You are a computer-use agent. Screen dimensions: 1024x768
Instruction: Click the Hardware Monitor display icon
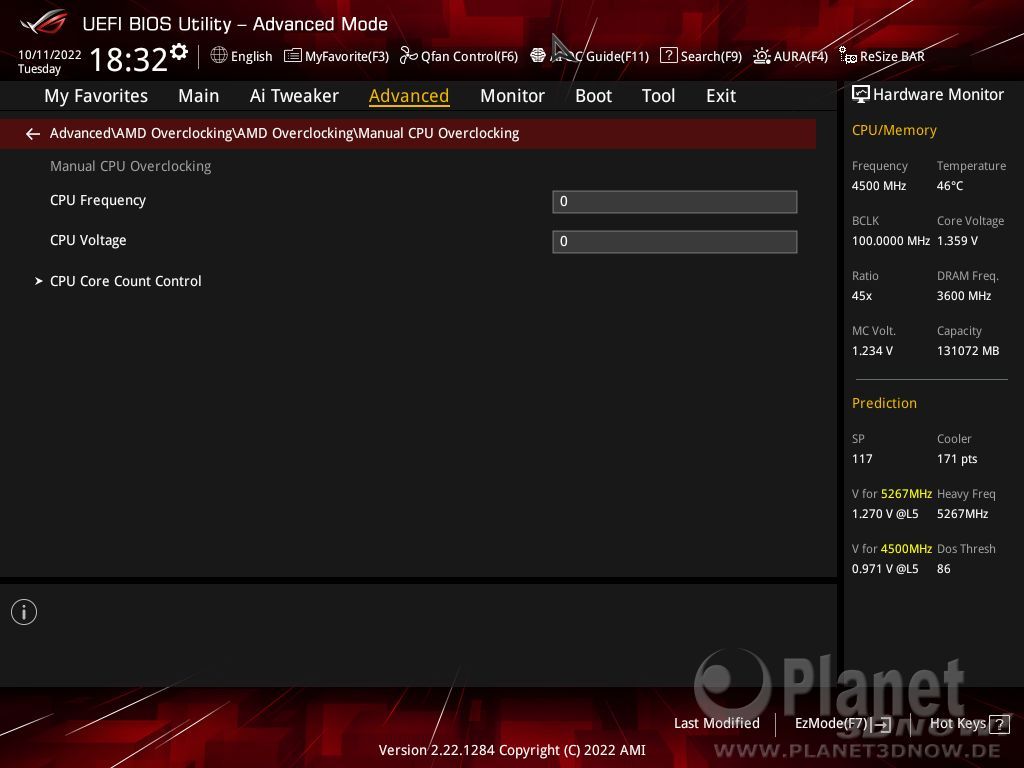point(861,95)
